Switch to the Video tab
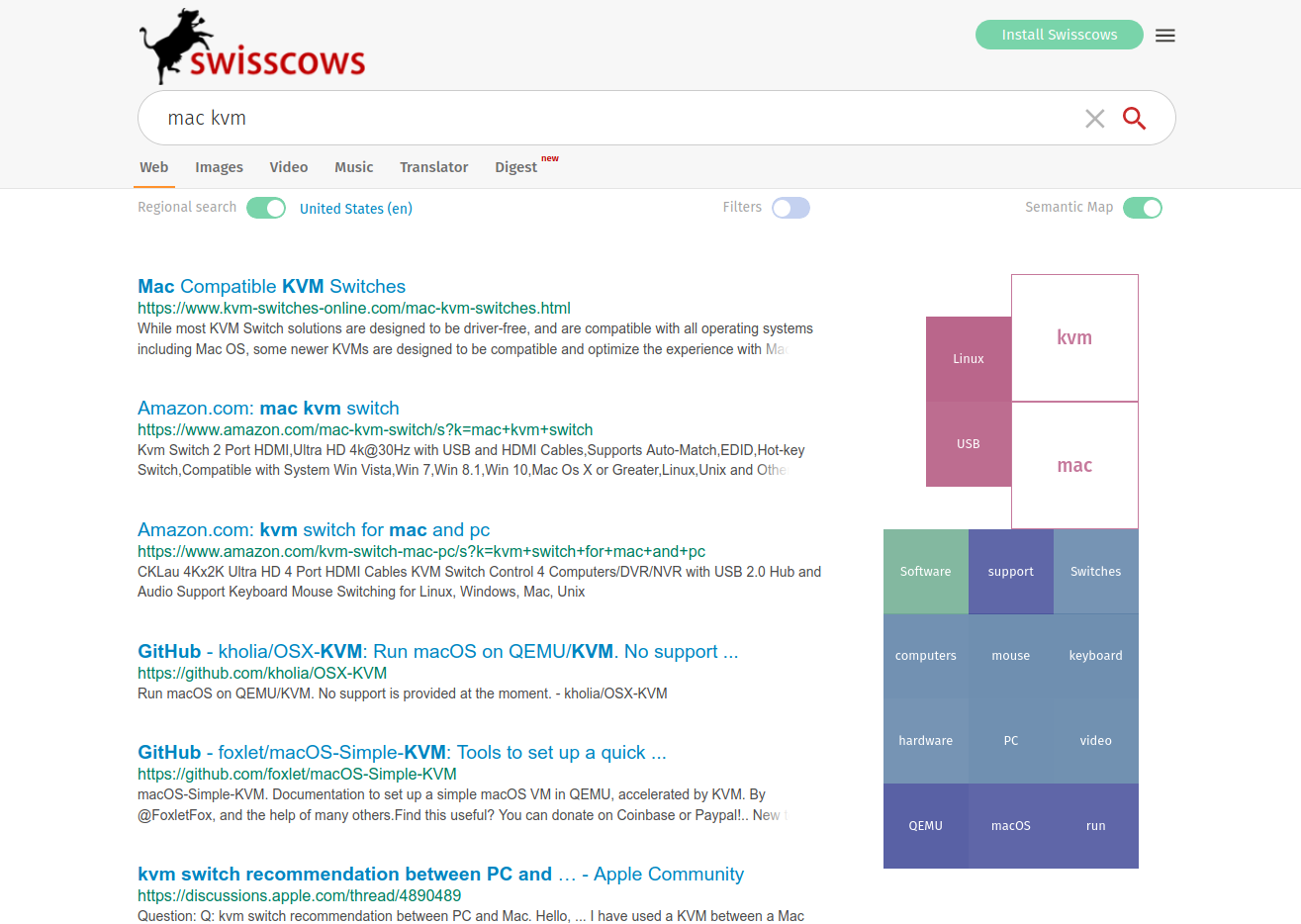Screen dimensions: 1301x924 (289, 167)
